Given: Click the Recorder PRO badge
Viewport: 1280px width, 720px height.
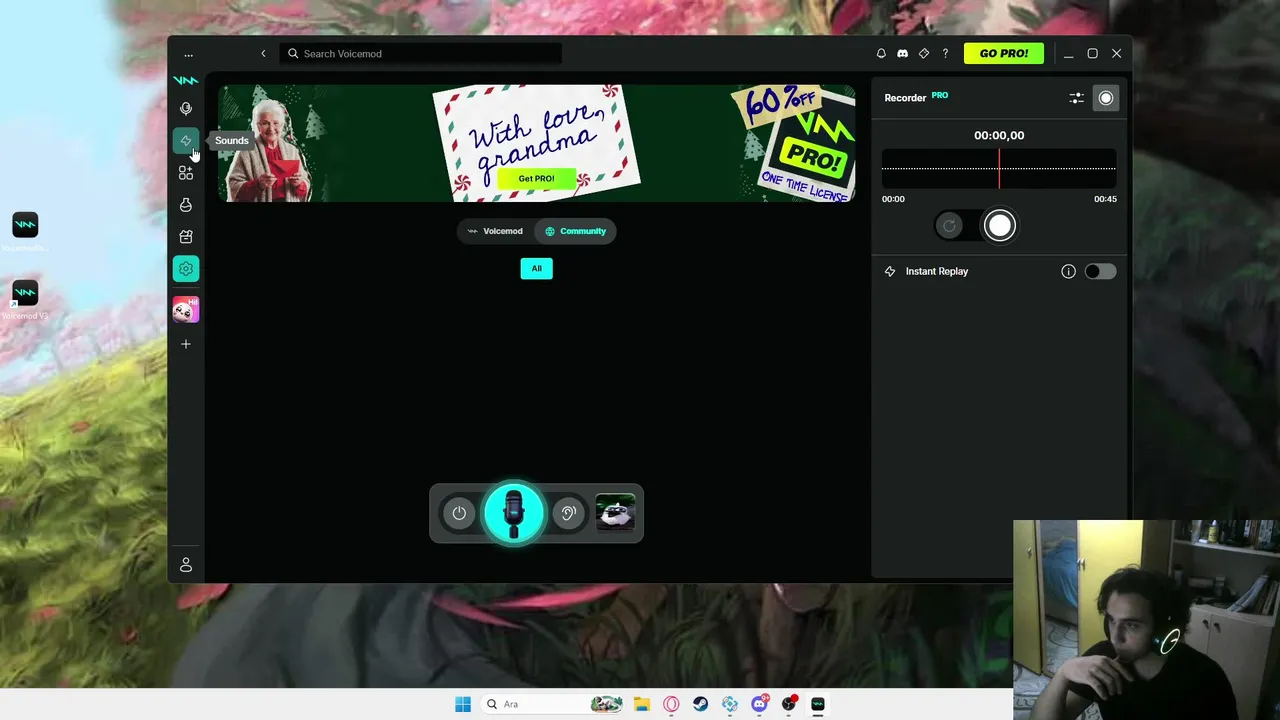Looking at the screenshot, I should click(x=940, y=96).
